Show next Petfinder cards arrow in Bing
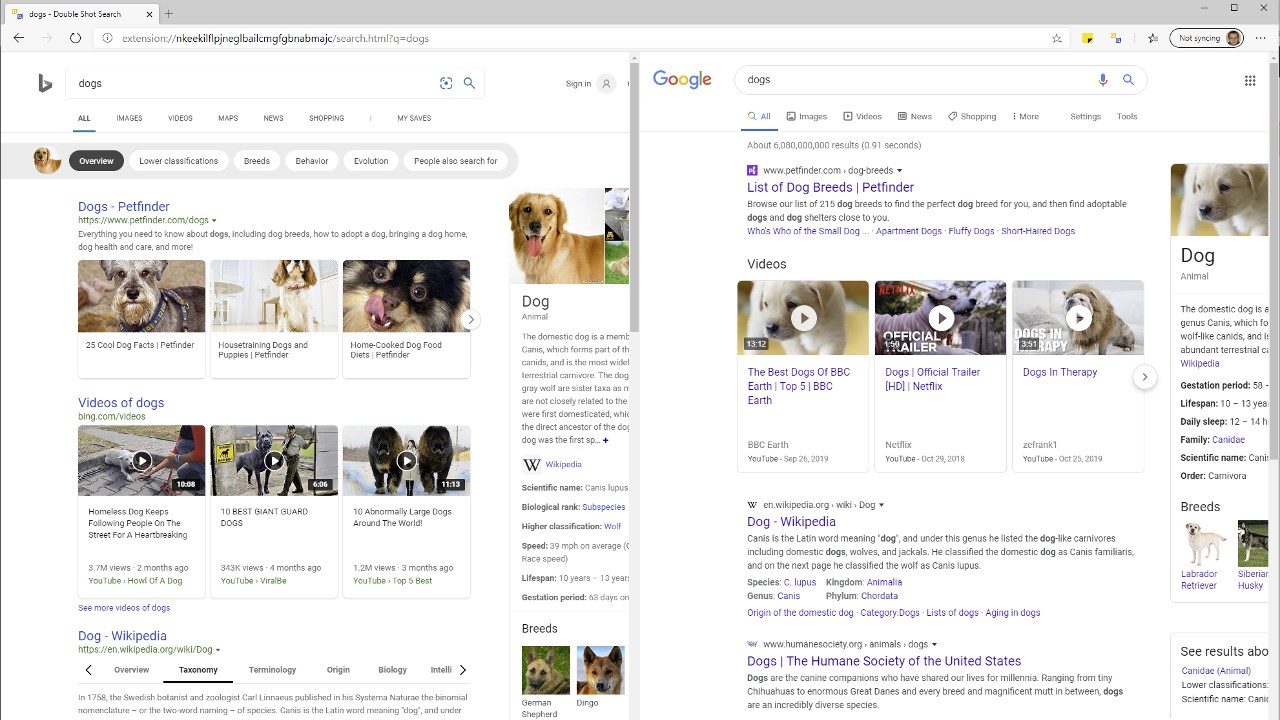The height and width of the screenshot is (720, 1280). coord(470,320)
